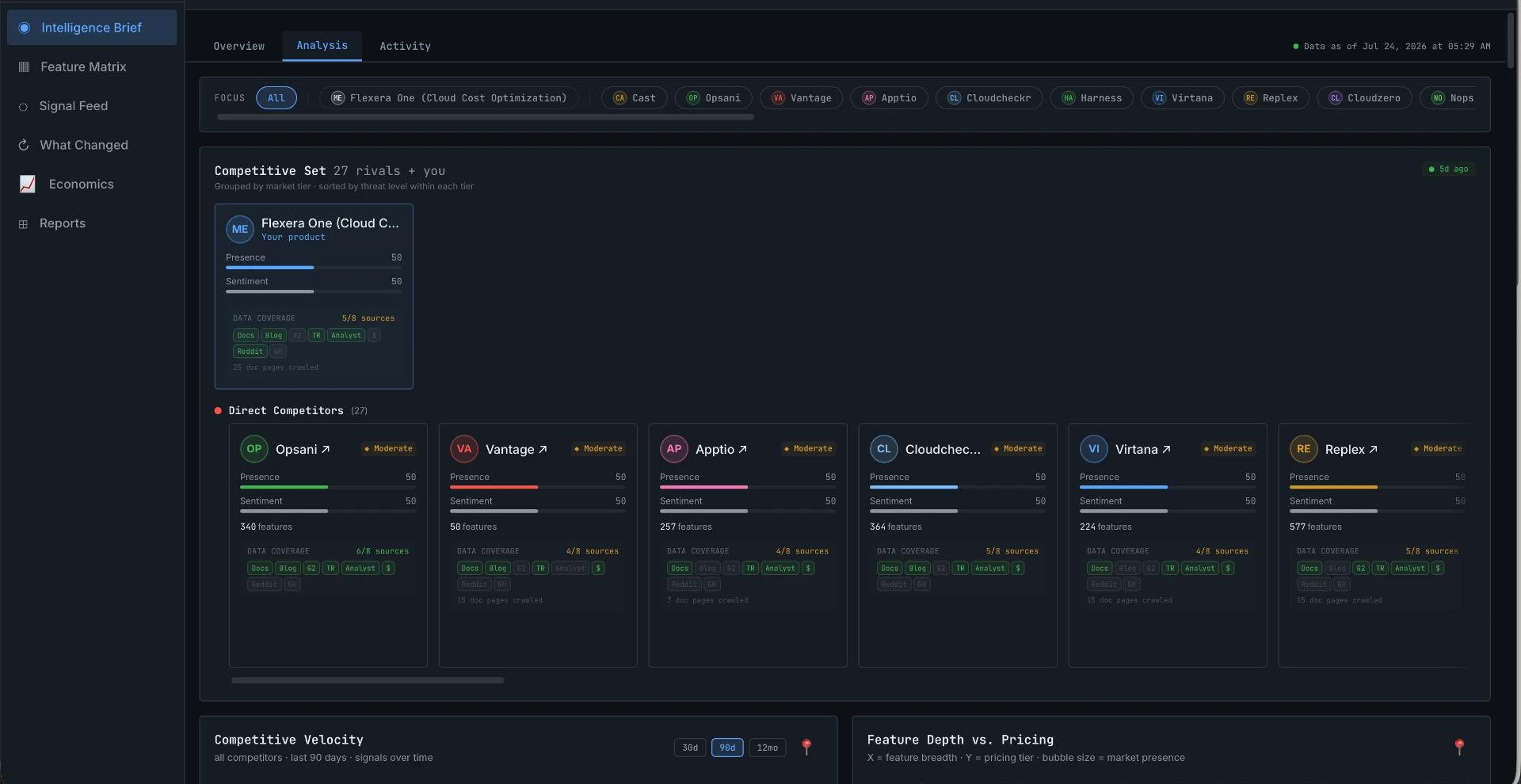Set velocity range to 30d

point(690,748)
